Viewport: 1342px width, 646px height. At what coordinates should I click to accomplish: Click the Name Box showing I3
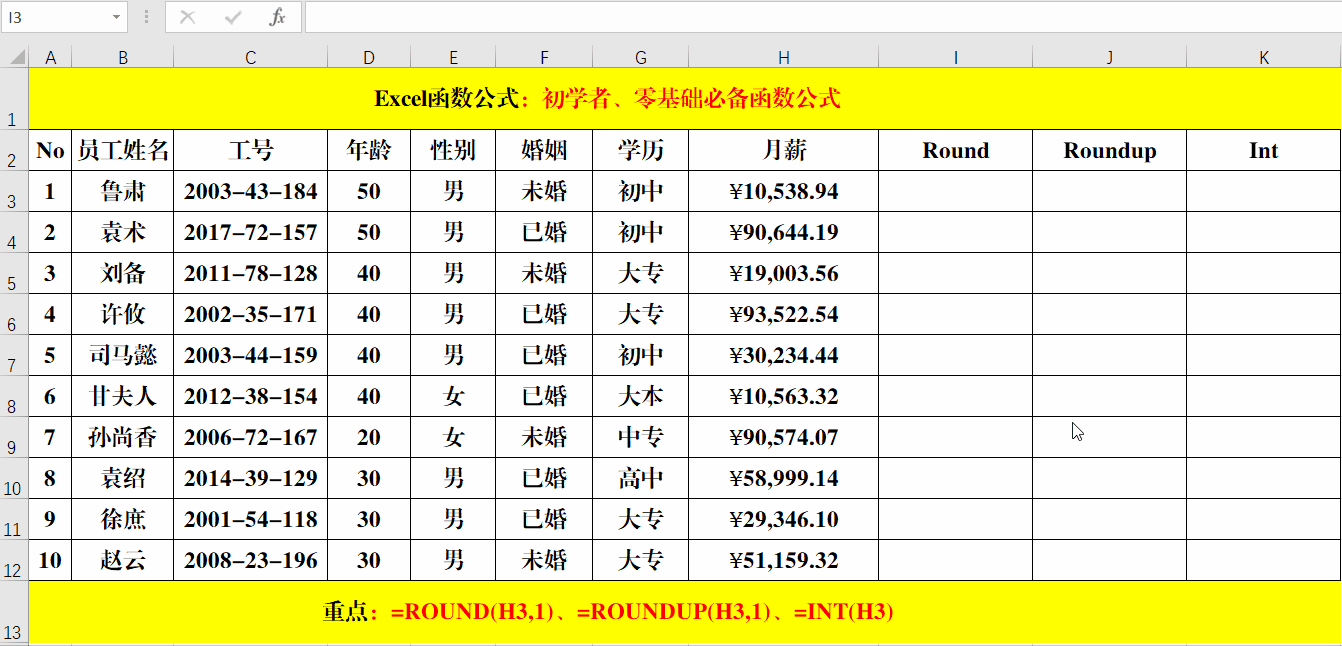pos(55,17)
